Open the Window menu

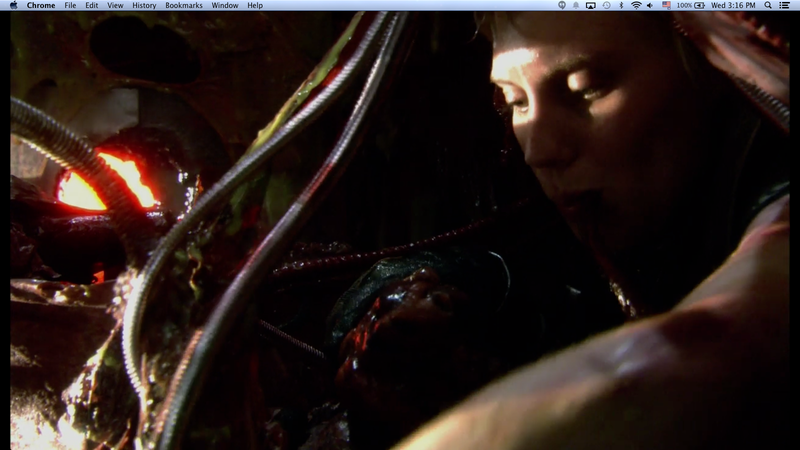225,5
